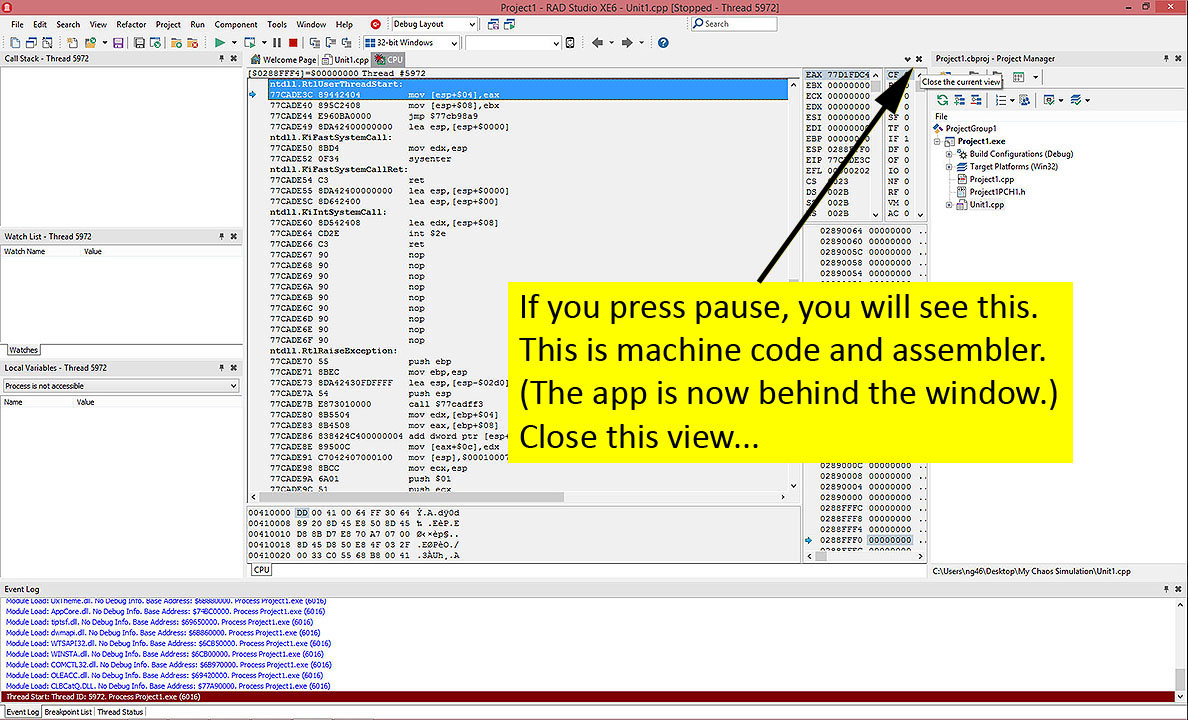
Task: Select Project1PCH1.h in the project tree
Action: 997,192
